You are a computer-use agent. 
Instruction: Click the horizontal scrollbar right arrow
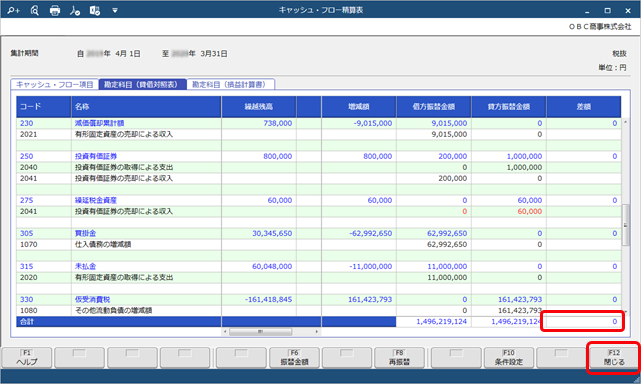pyautogui.click(x=316, y=332)
